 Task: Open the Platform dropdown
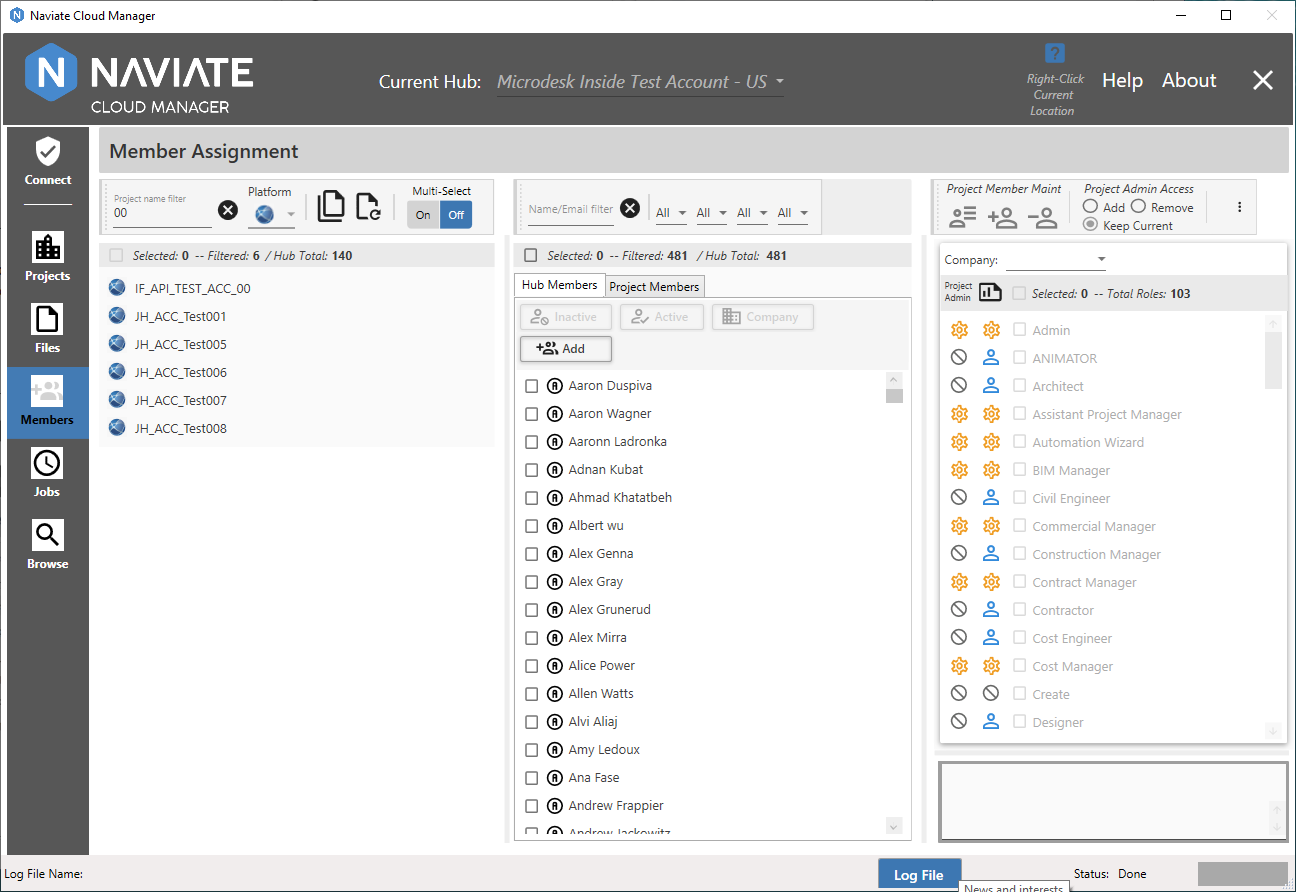272,213
